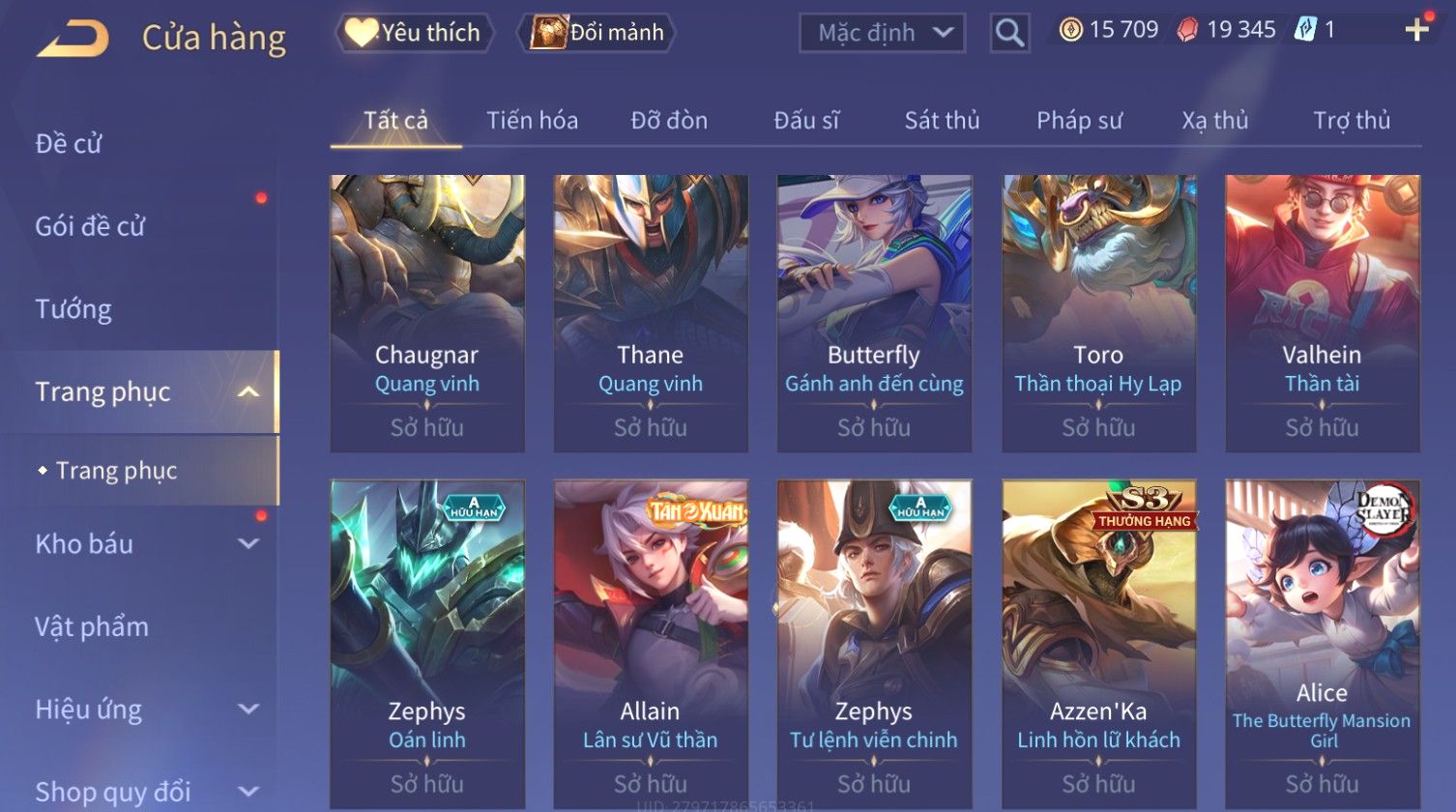The height and width of the screenshot is (812, 1456).
Task: Select the Trang phục sub-item in sidebar
Action: (116, 471)
